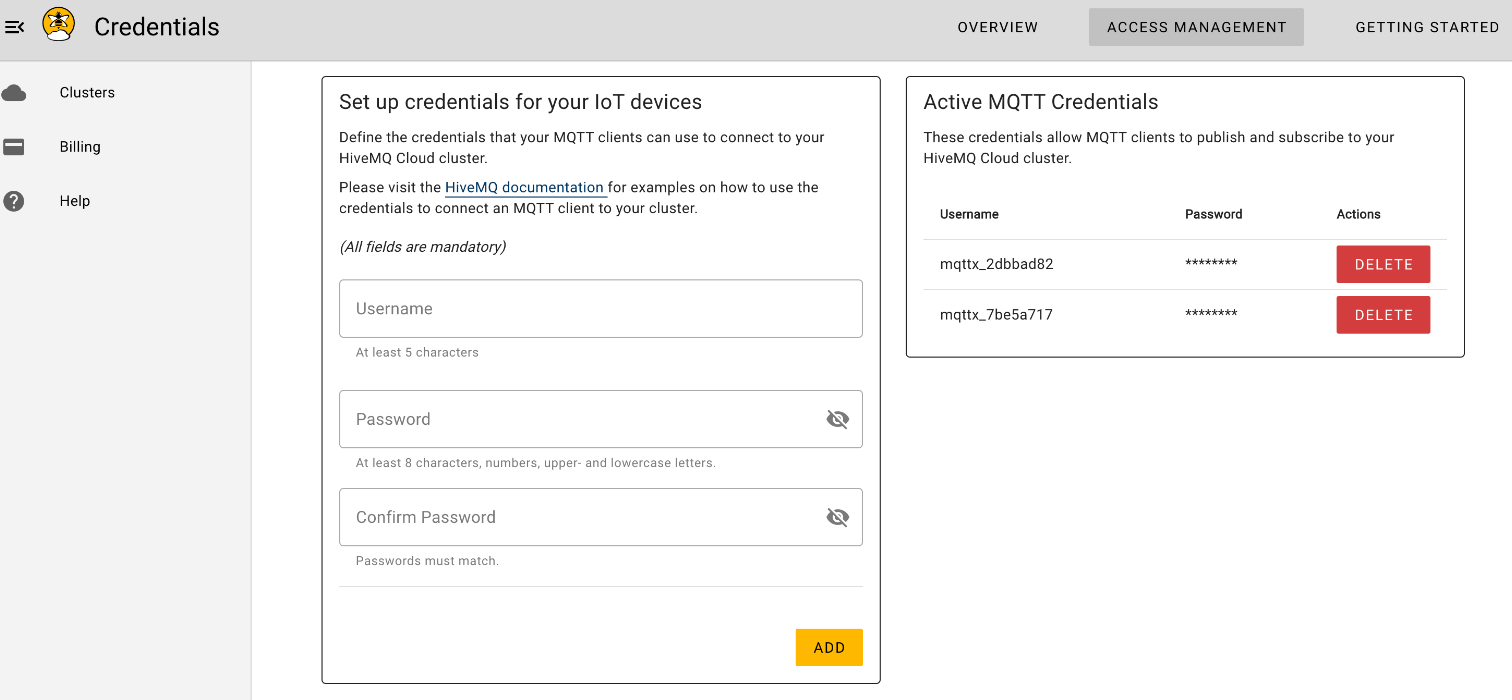
Task: Delete the mqttx_7be5a717 credential
Action: pyautogui.click(x=1383, y=315)
